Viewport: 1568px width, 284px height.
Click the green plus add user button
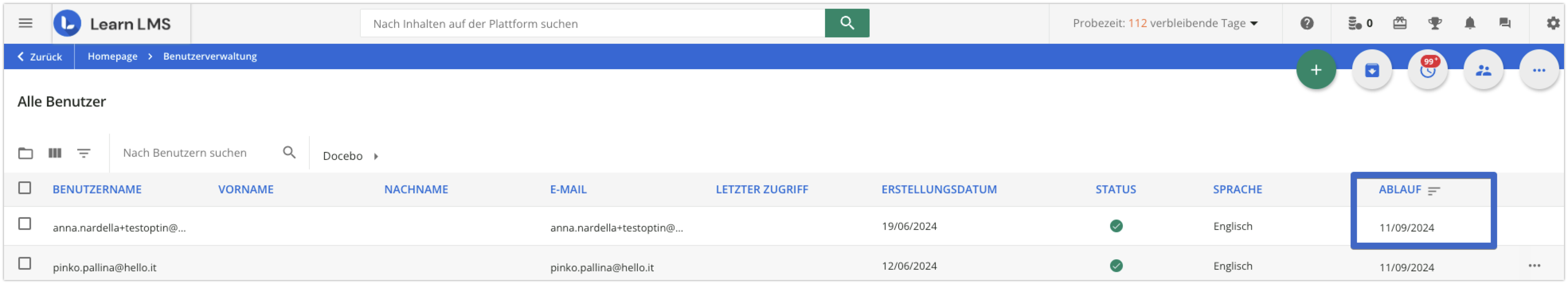click(1316, 70)
